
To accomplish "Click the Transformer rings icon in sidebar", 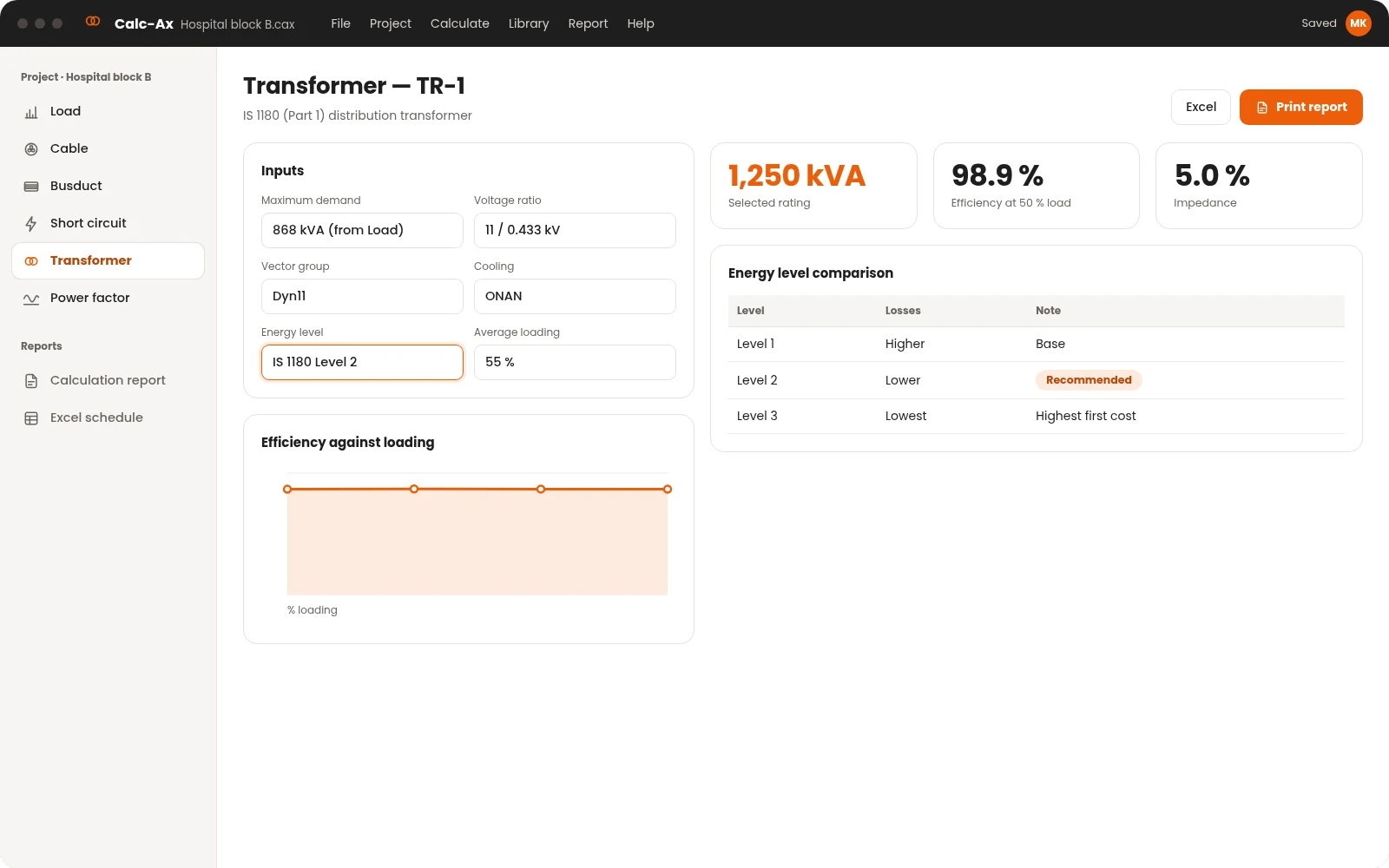I will click(x=31, y=261).
